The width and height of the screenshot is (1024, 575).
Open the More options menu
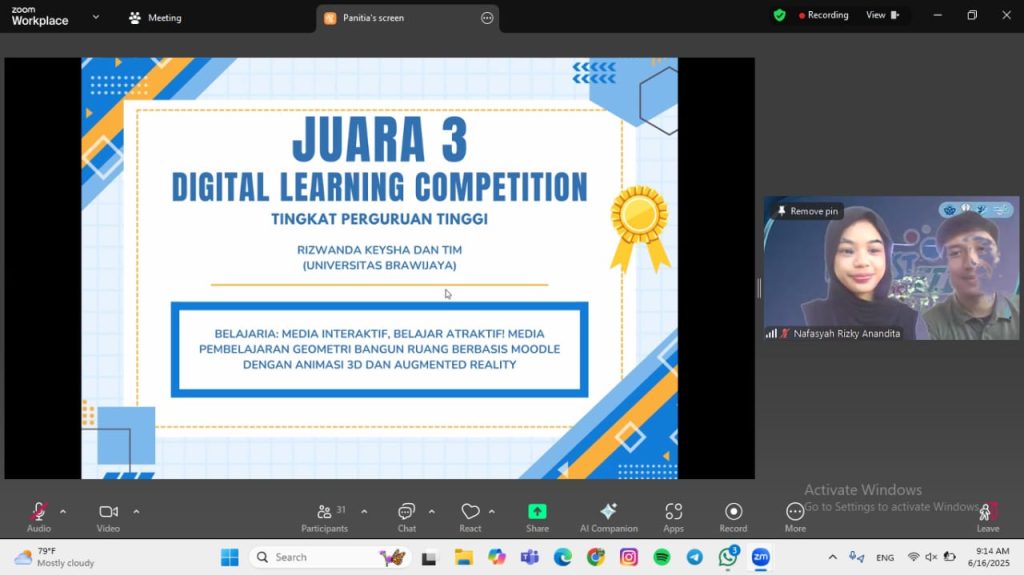795,513
